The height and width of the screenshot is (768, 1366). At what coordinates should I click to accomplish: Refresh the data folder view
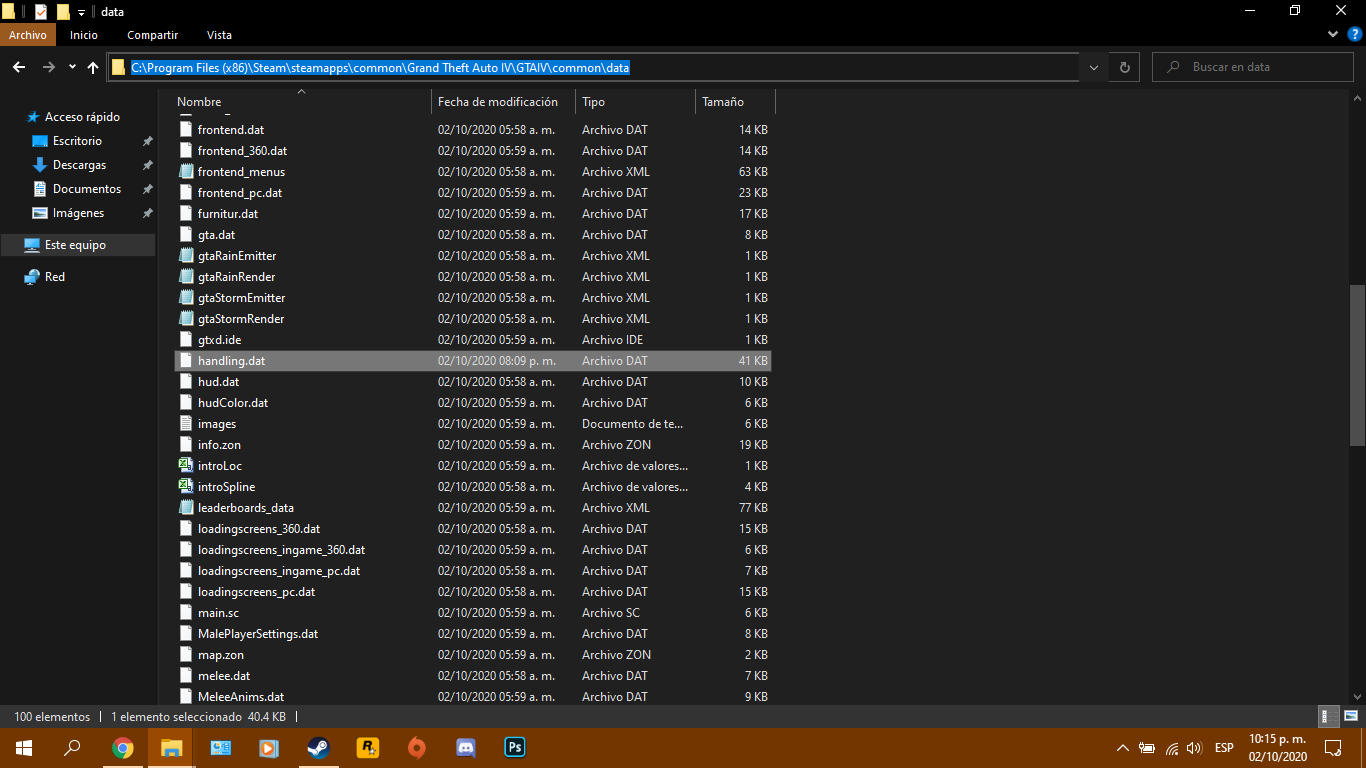1124,67
